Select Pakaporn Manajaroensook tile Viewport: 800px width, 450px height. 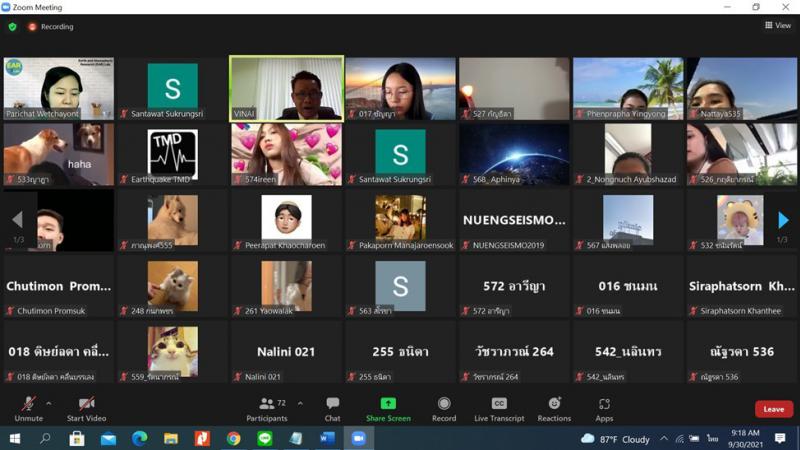pyautogui.click(x=401, y=220)
